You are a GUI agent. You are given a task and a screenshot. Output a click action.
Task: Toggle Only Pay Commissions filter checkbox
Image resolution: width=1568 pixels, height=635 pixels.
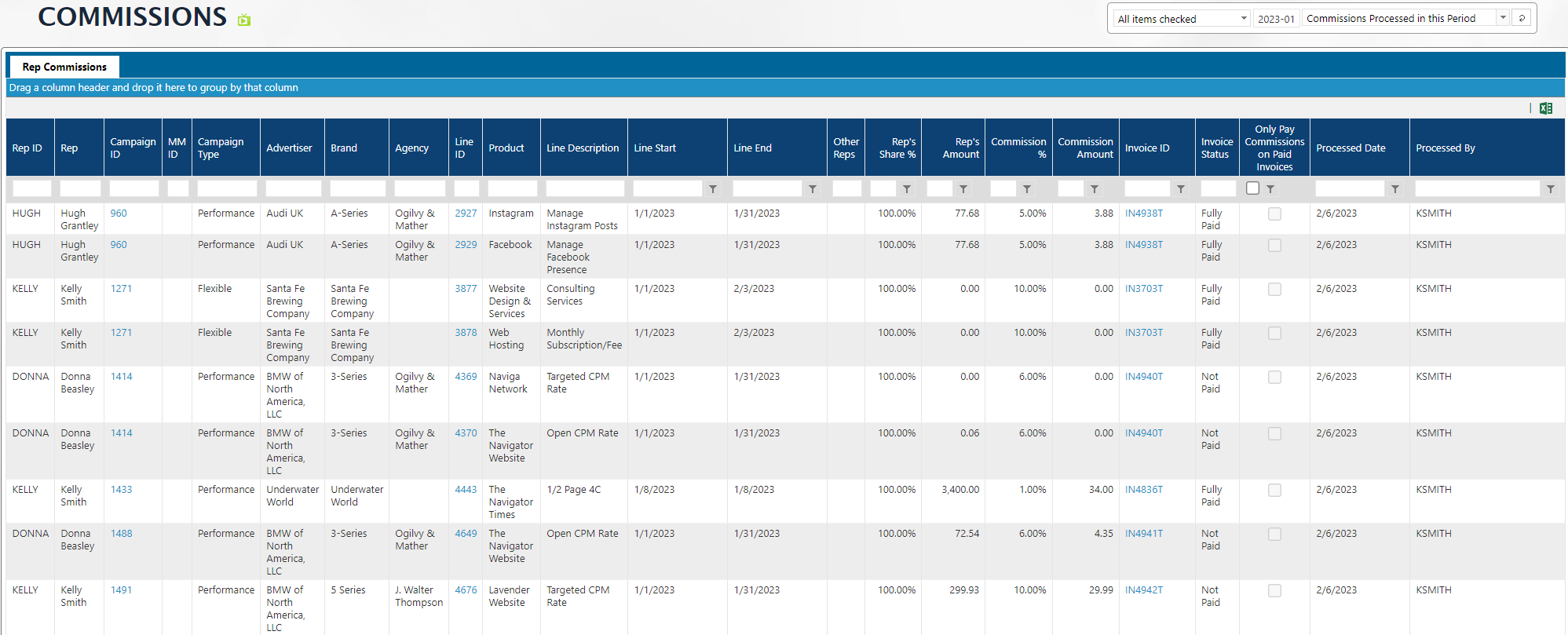click(1253, 188)
